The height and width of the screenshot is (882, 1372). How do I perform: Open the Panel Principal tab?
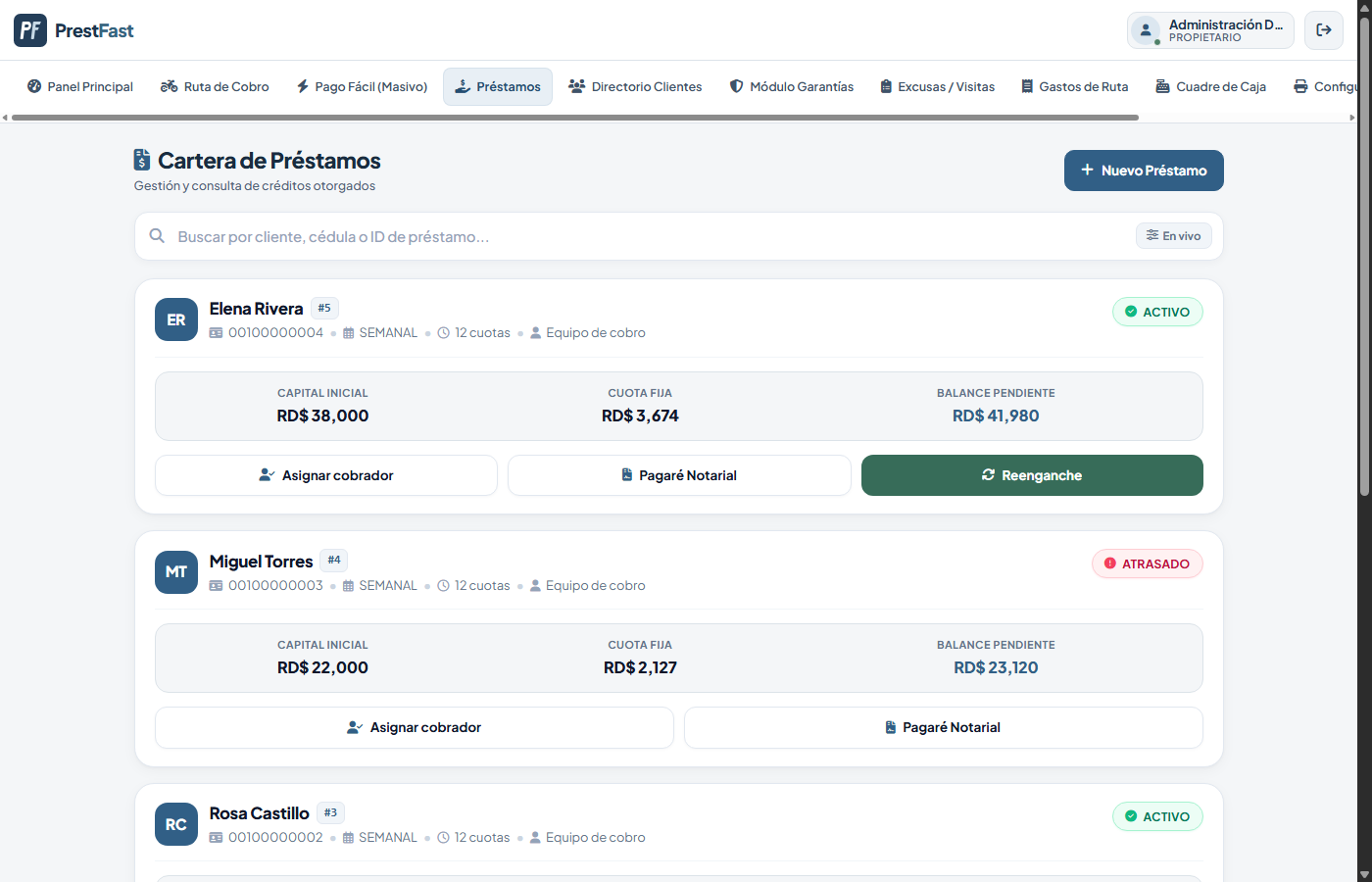pyautogui.click(x=80, y=86)
